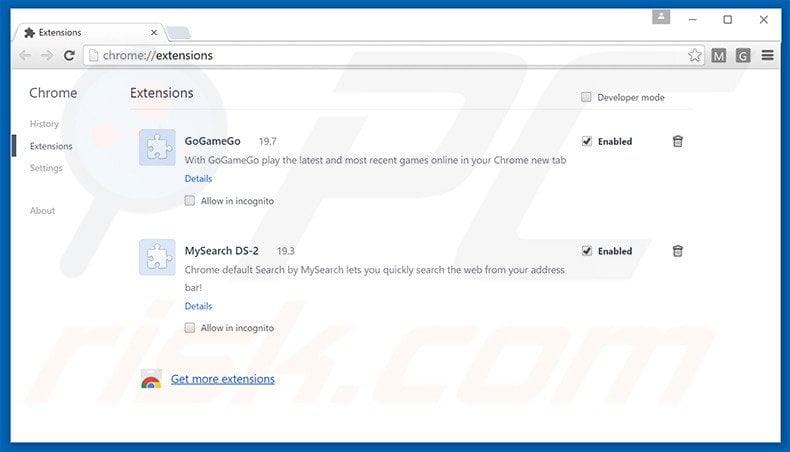The height and width of the screenshot is (452, 790).
Task: Open Details link for GoGameGo
Action: pyautogui.click(x=199, y=178)
